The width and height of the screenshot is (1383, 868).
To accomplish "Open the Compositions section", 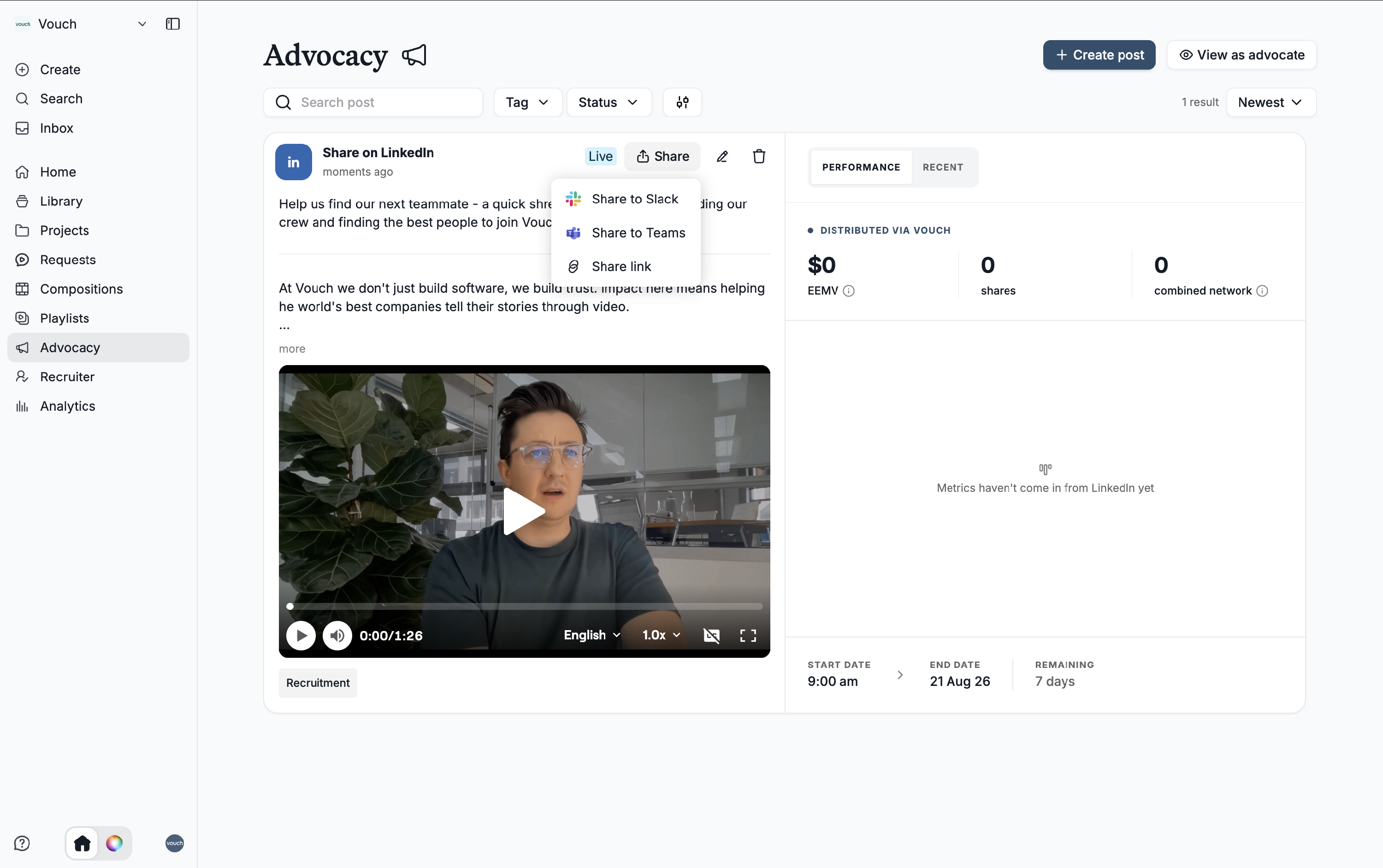I will pos(98,289).
